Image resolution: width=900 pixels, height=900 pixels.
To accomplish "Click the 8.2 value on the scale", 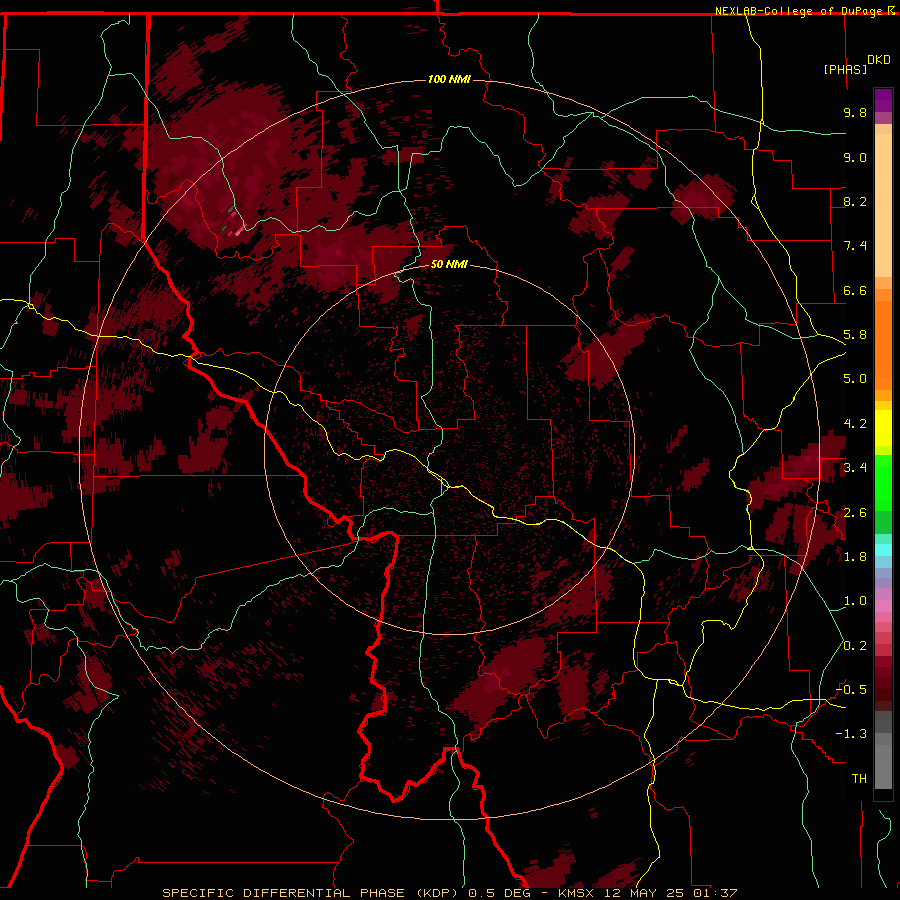I will tap(855, 201).
